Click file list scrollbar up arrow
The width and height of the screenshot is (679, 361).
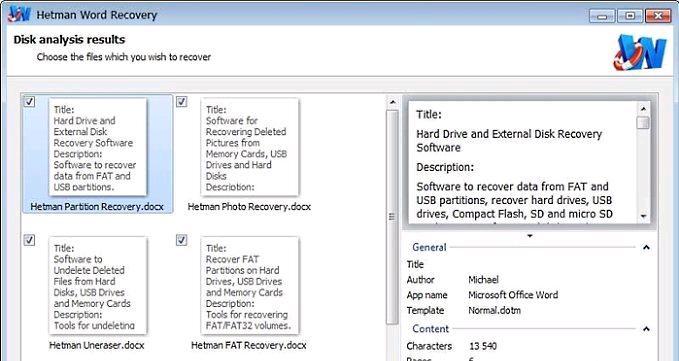coord(392,103)
